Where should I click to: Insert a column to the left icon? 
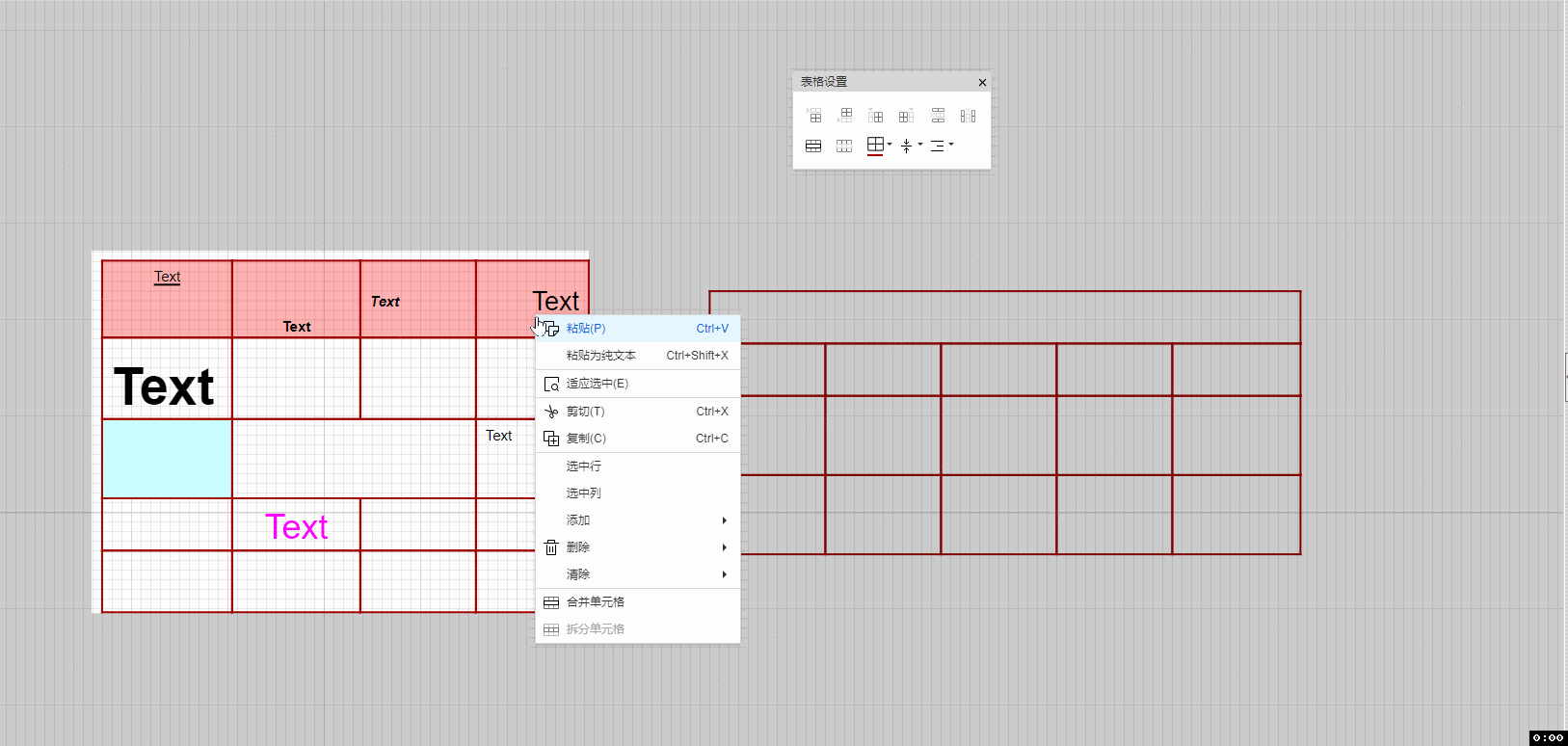(875, 116)
